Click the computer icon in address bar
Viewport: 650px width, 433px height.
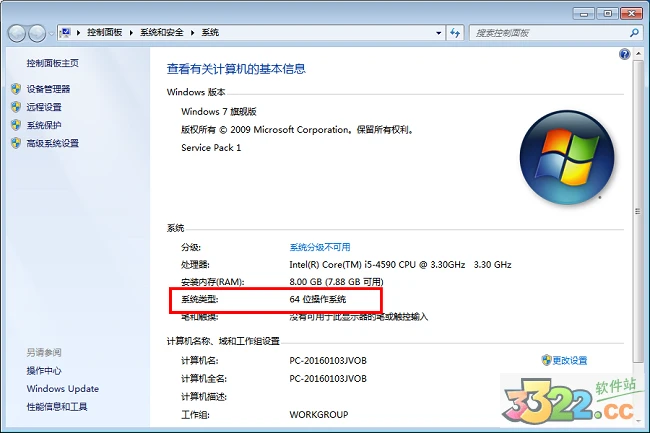click(65, 32)
